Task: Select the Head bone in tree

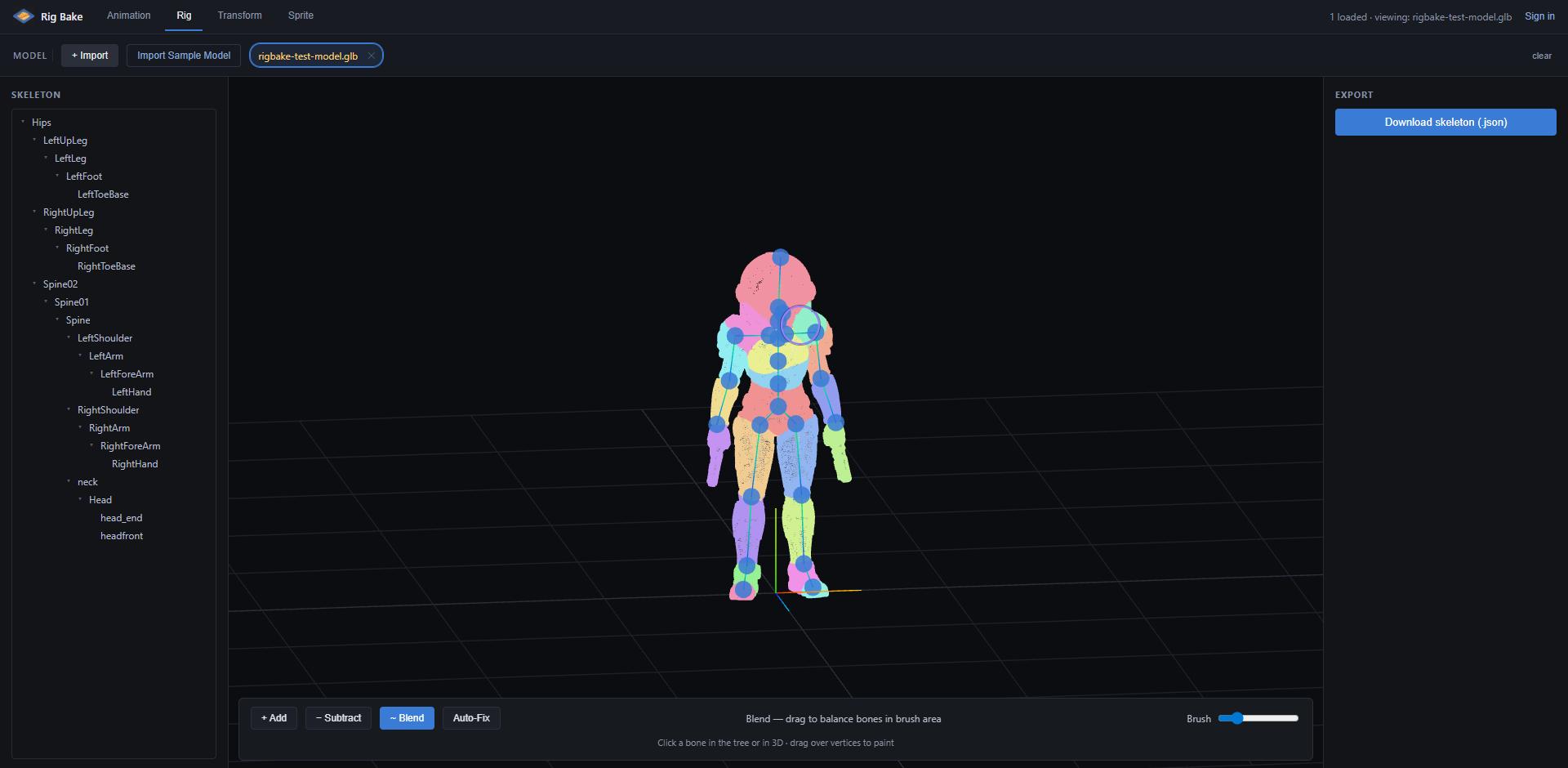Action: tap(100, 500)
